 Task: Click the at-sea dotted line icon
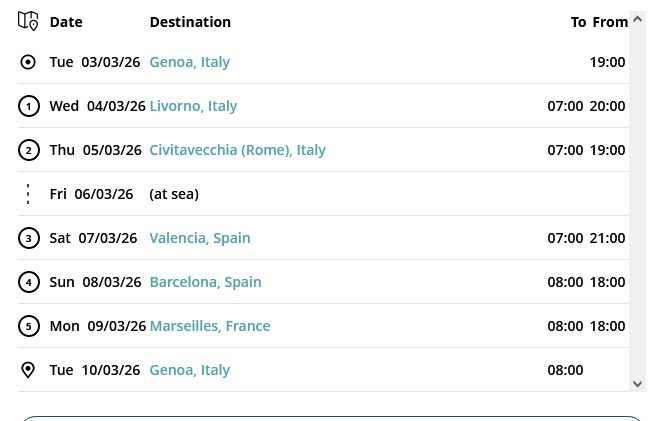[x=28, y=194]
